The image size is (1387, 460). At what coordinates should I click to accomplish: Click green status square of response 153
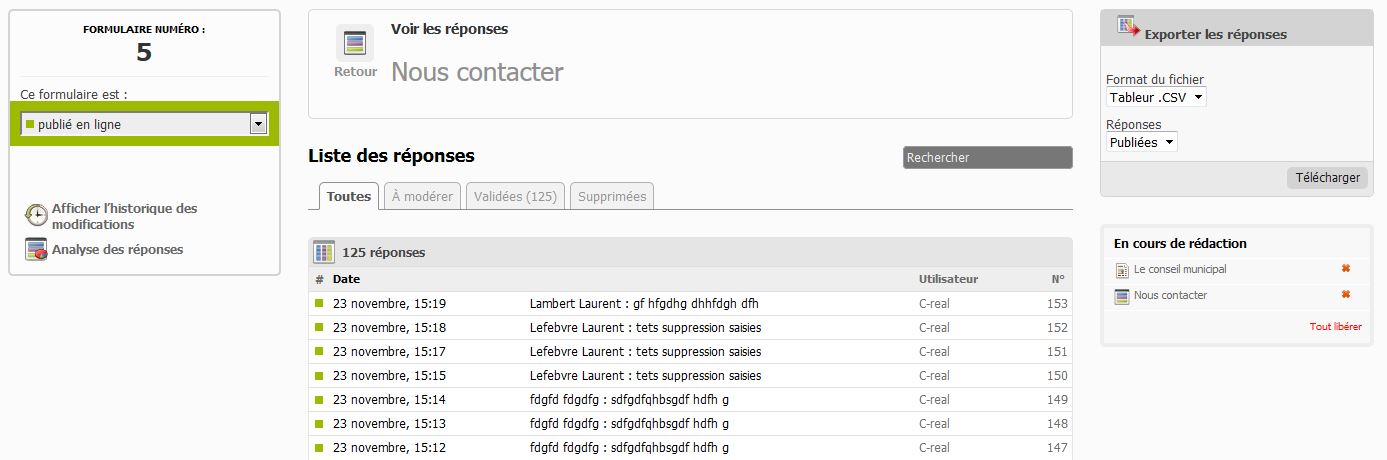tap(320, 303)
